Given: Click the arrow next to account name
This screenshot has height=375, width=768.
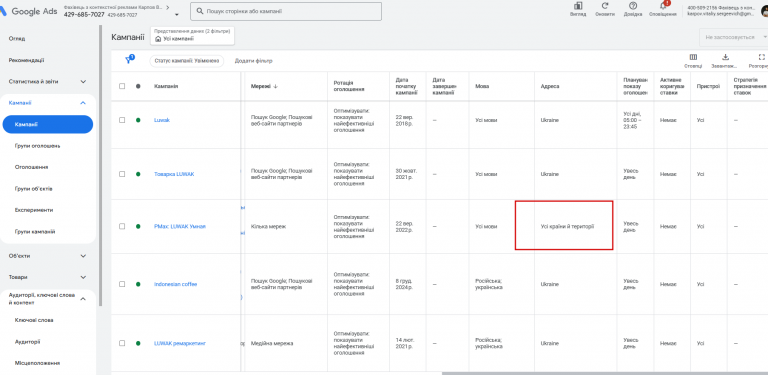Looking at the screenshot, I should [x=168, y=8].
